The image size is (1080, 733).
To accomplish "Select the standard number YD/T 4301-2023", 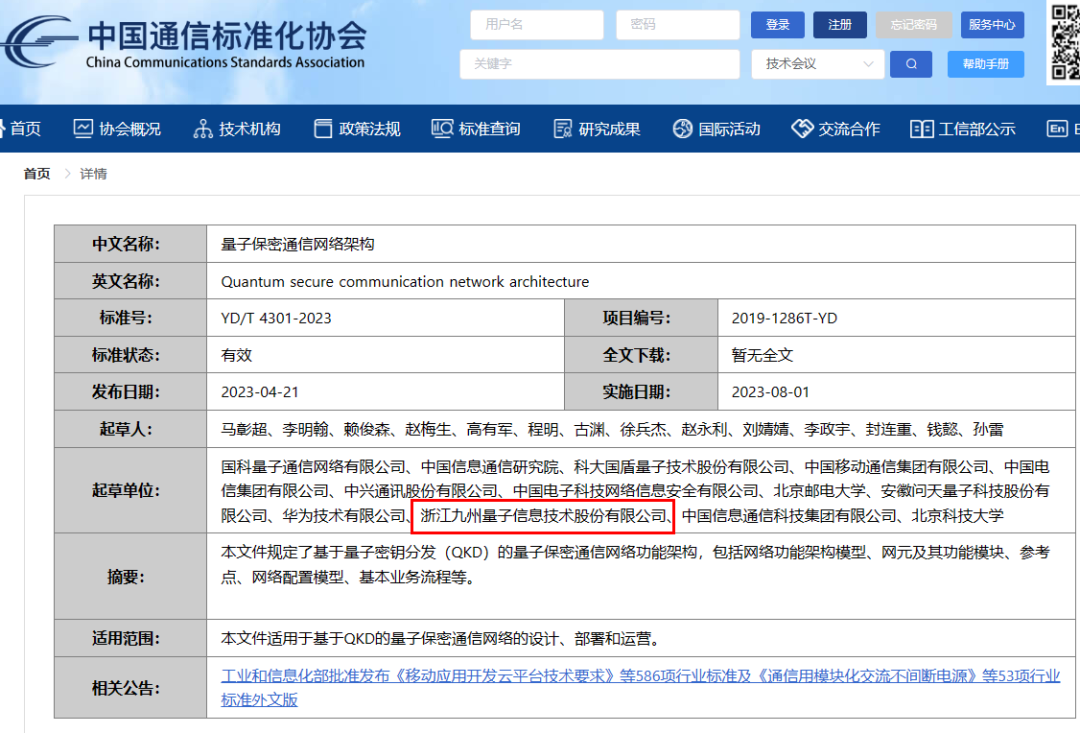I will tap(276, 318).
